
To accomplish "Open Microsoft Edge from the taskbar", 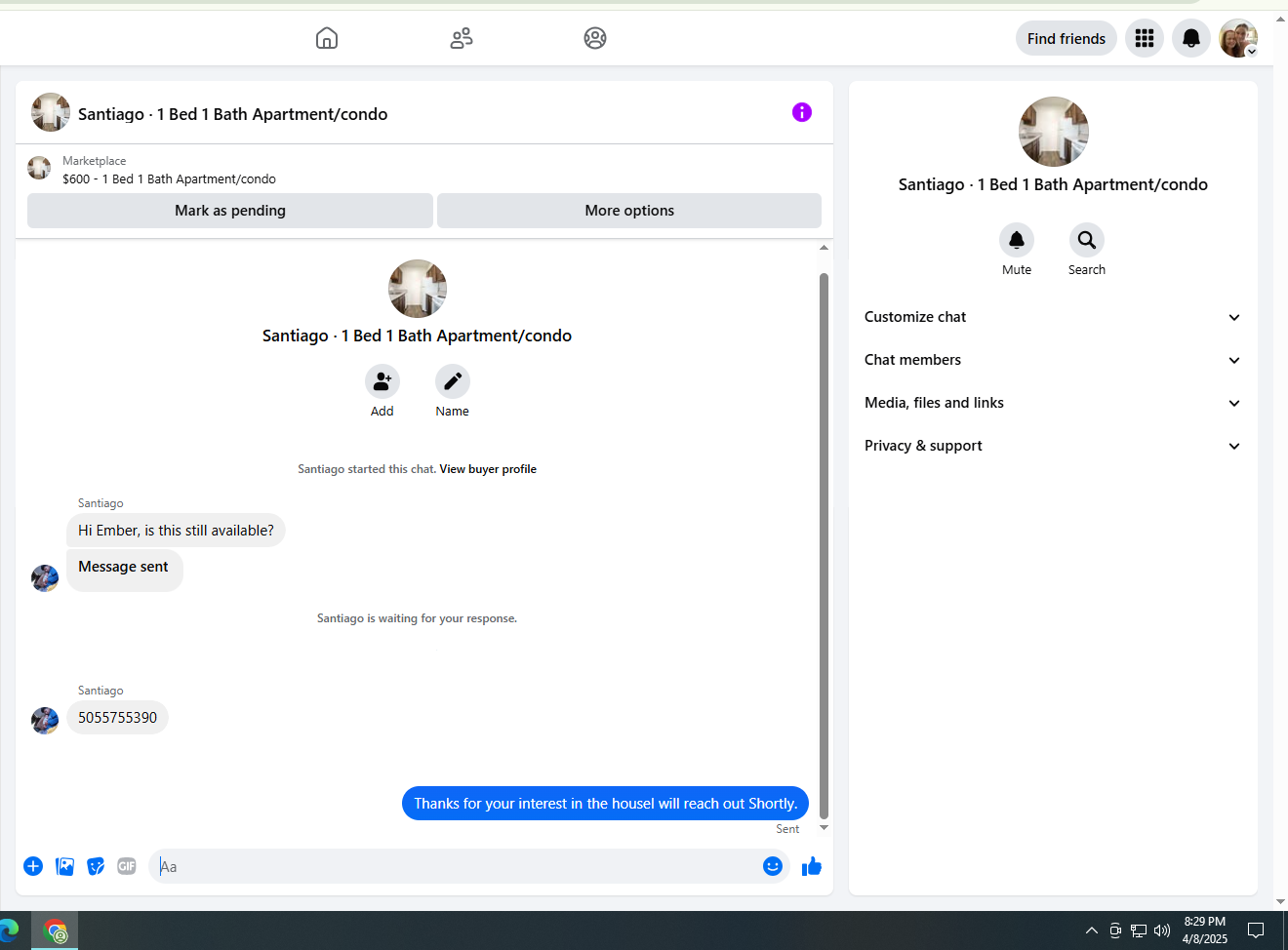I will click(8, 930).
